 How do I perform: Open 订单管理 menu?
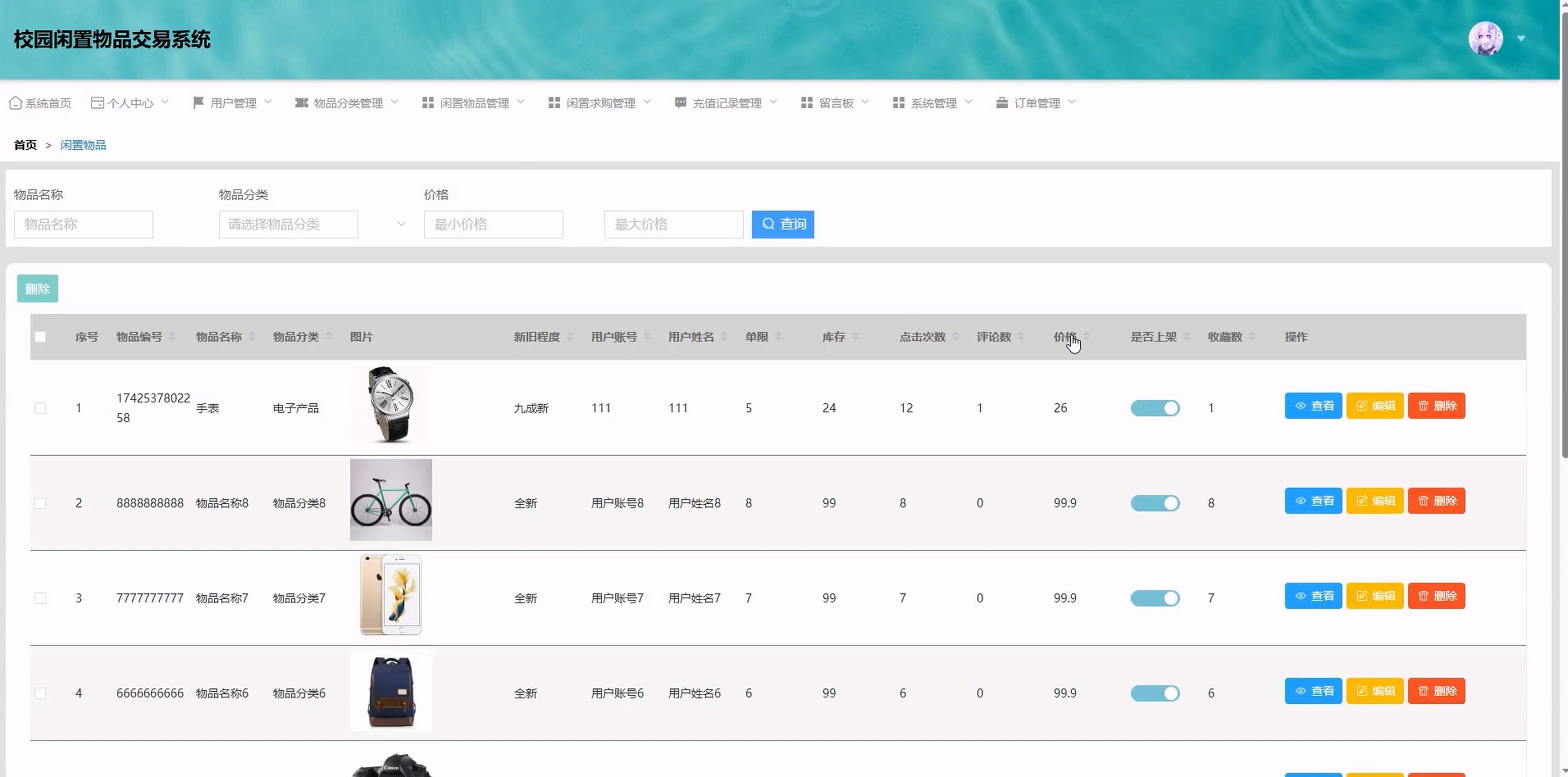click(x=1036, y=103)
